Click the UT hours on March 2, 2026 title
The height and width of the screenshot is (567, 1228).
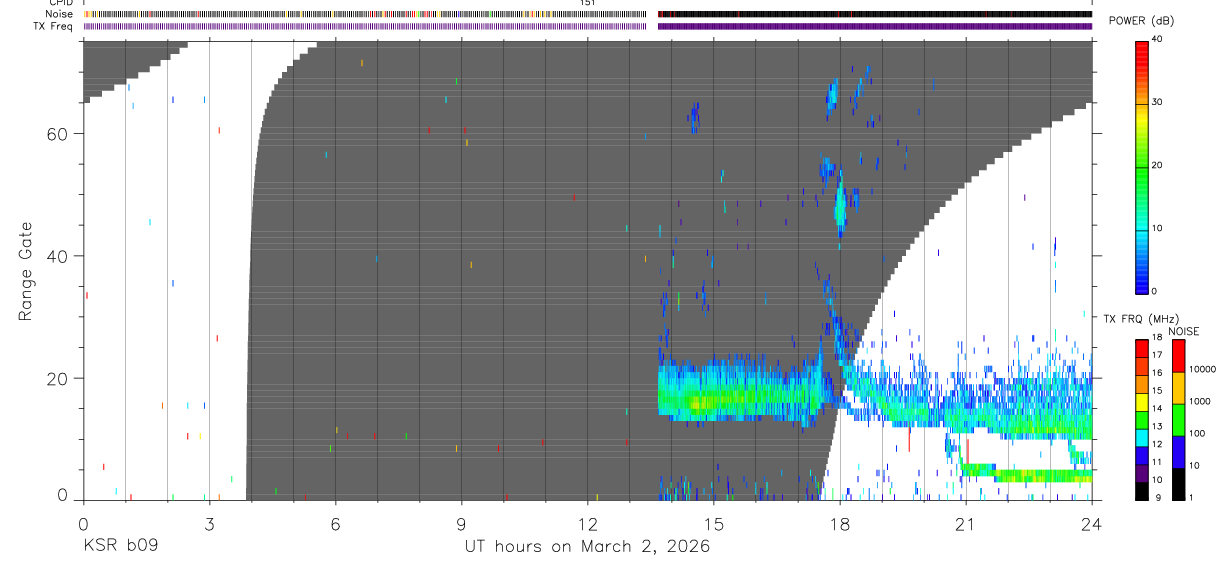pos(587,547)
